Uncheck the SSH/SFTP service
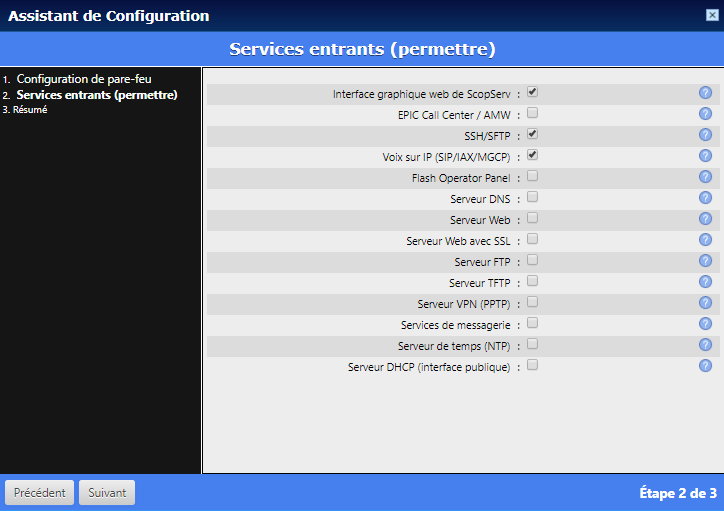Viewport: 724px width, 511px height. (x=532, y=134)
